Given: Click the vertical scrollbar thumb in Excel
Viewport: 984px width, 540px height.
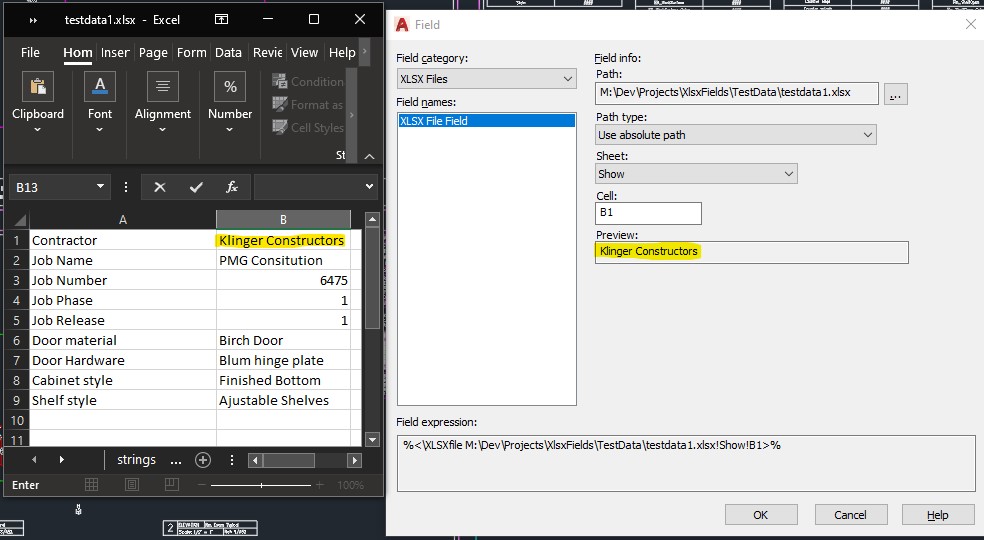Looking at the screenshot, I should pos(372,278).
